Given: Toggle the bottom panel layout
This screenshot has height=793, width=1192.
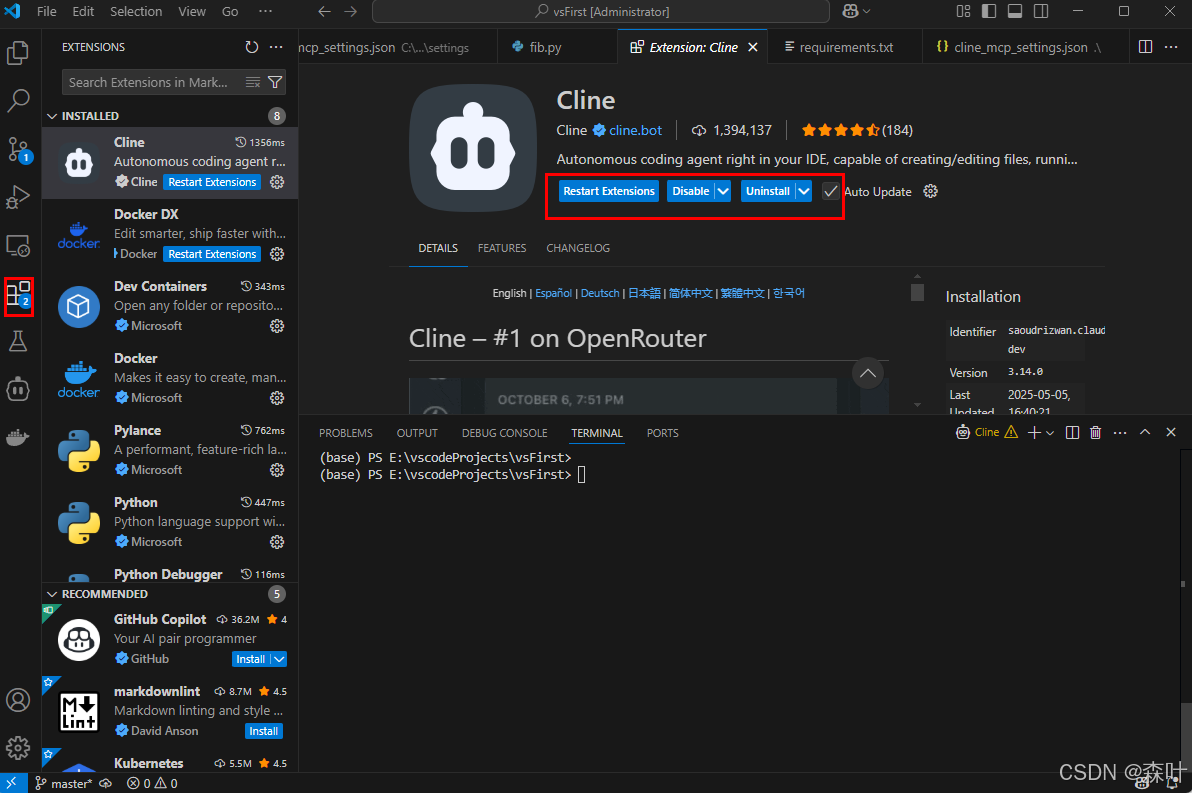Looking at the screenshot, I should 1015,11.
